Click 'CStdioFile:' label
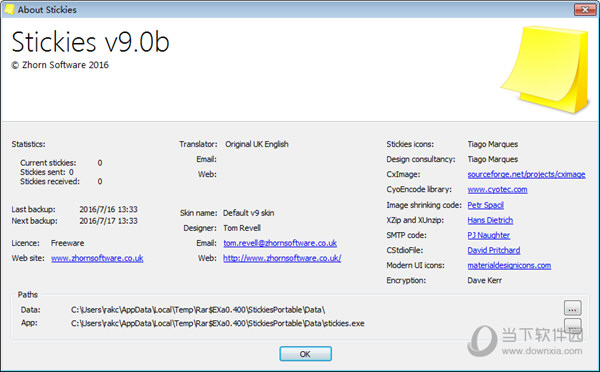The width and height of the screenshot is (600, 372). (405, 250)
